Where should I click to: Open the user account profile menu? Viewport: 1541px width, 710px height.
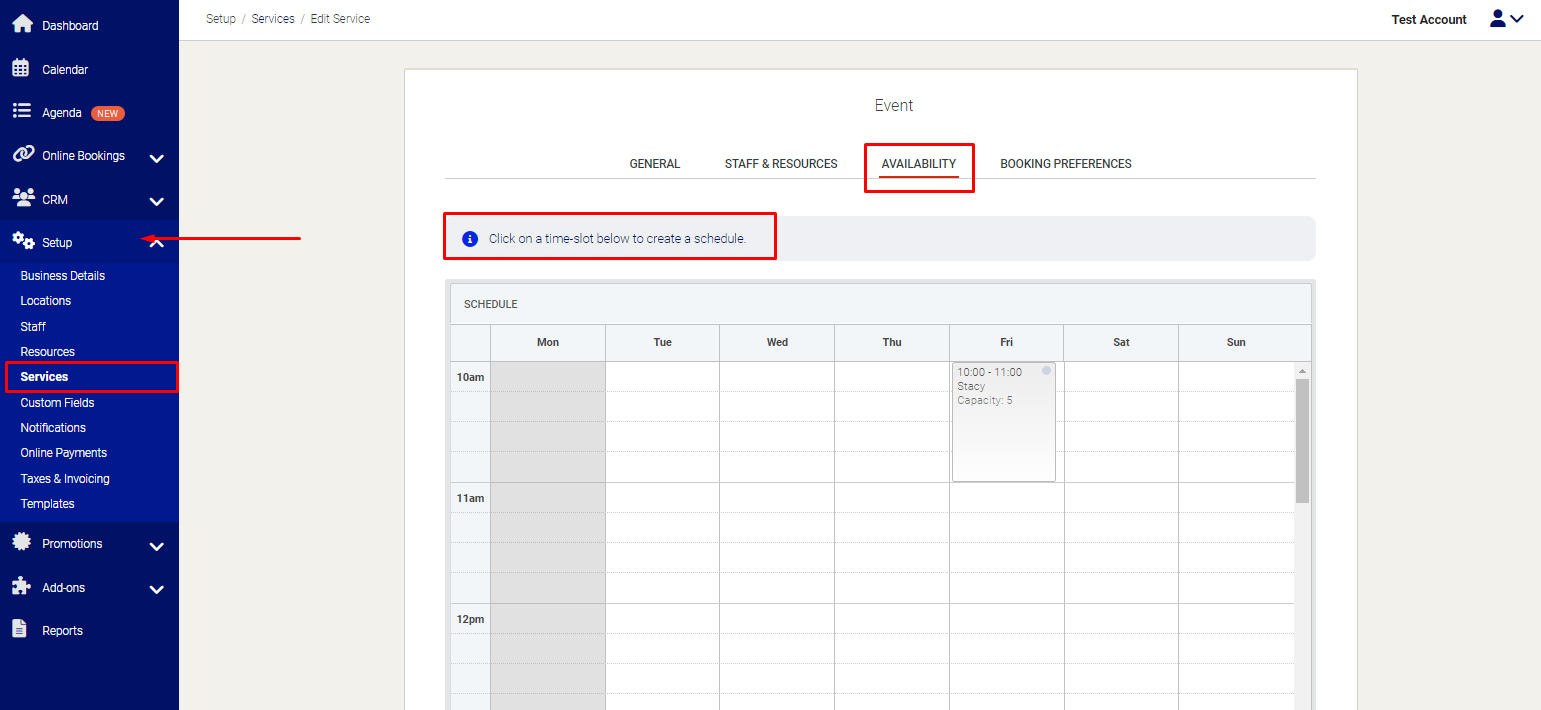tap(1506, 19)
